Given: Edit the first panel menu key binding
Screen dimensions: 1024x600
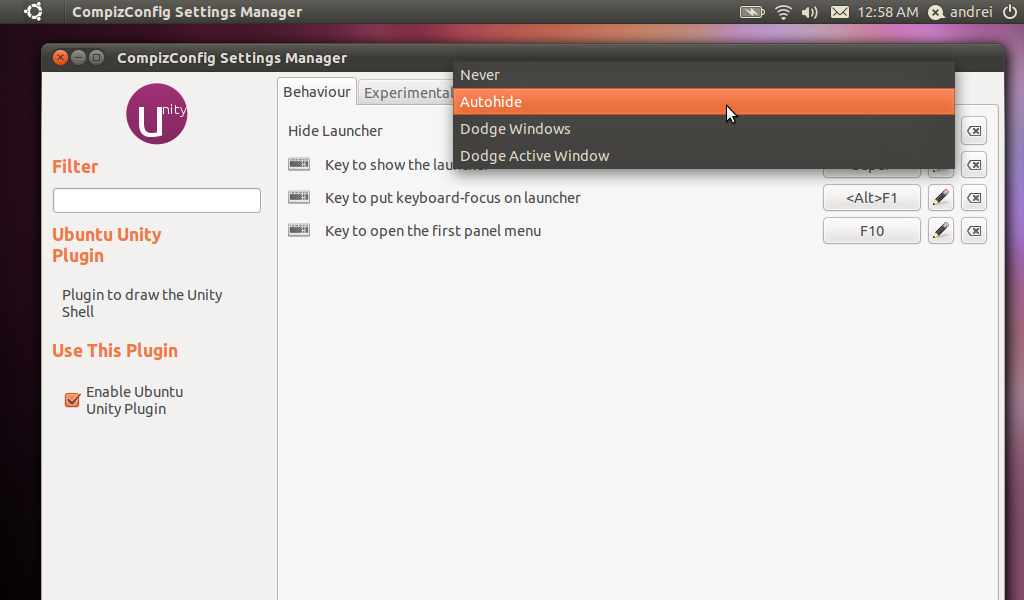Looking at the screenshot, I should [x=941, y=231].
